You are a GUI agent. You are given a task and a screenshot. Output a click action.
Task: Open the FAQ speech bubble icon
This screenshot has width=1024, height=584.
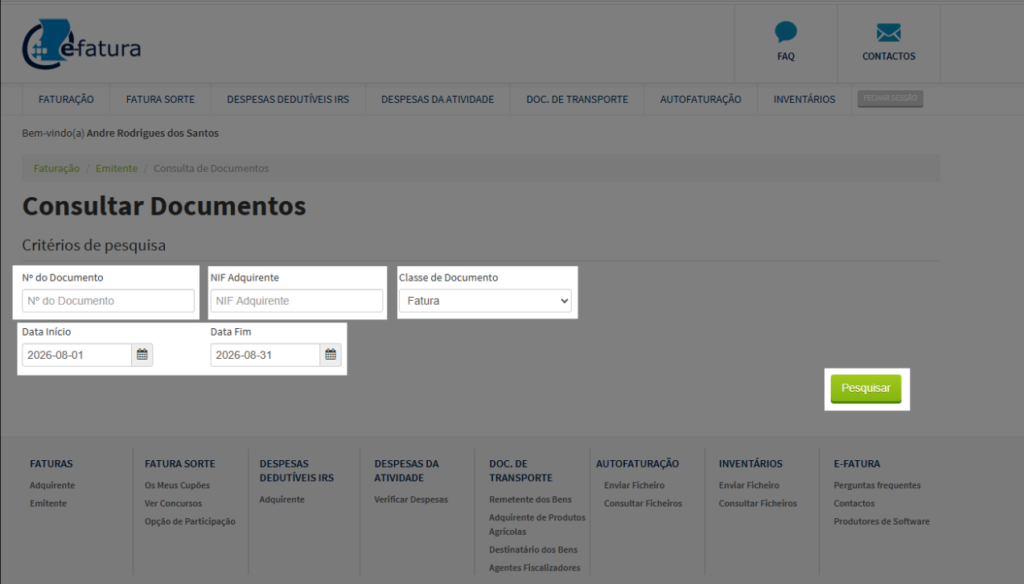[786, 33]
